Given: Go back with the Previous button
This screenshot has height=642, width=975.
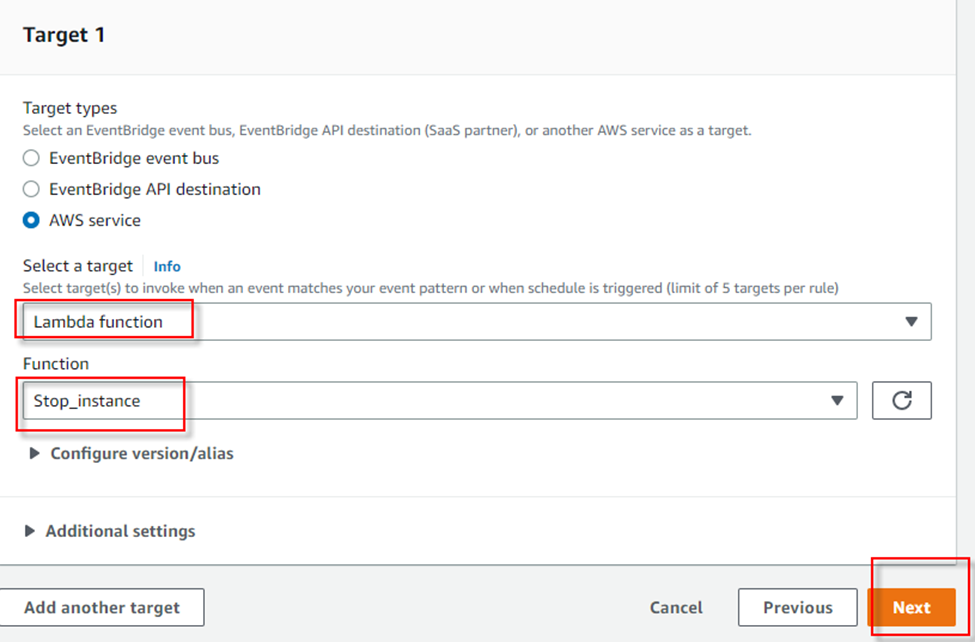Looking at the screenshot, I should [798, 607].
